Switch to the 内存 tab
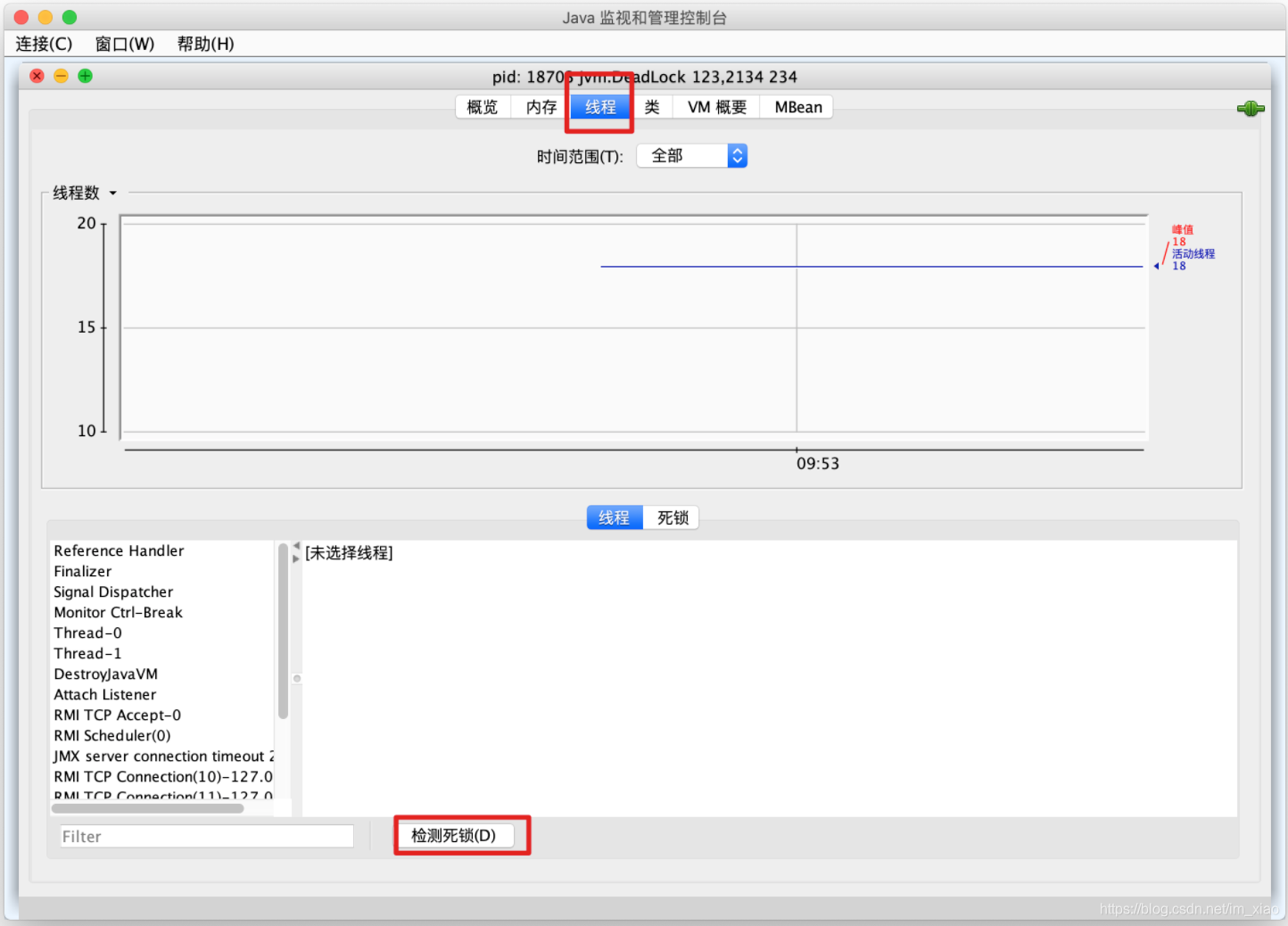The image size is (1288, 926). coord(541,107)
